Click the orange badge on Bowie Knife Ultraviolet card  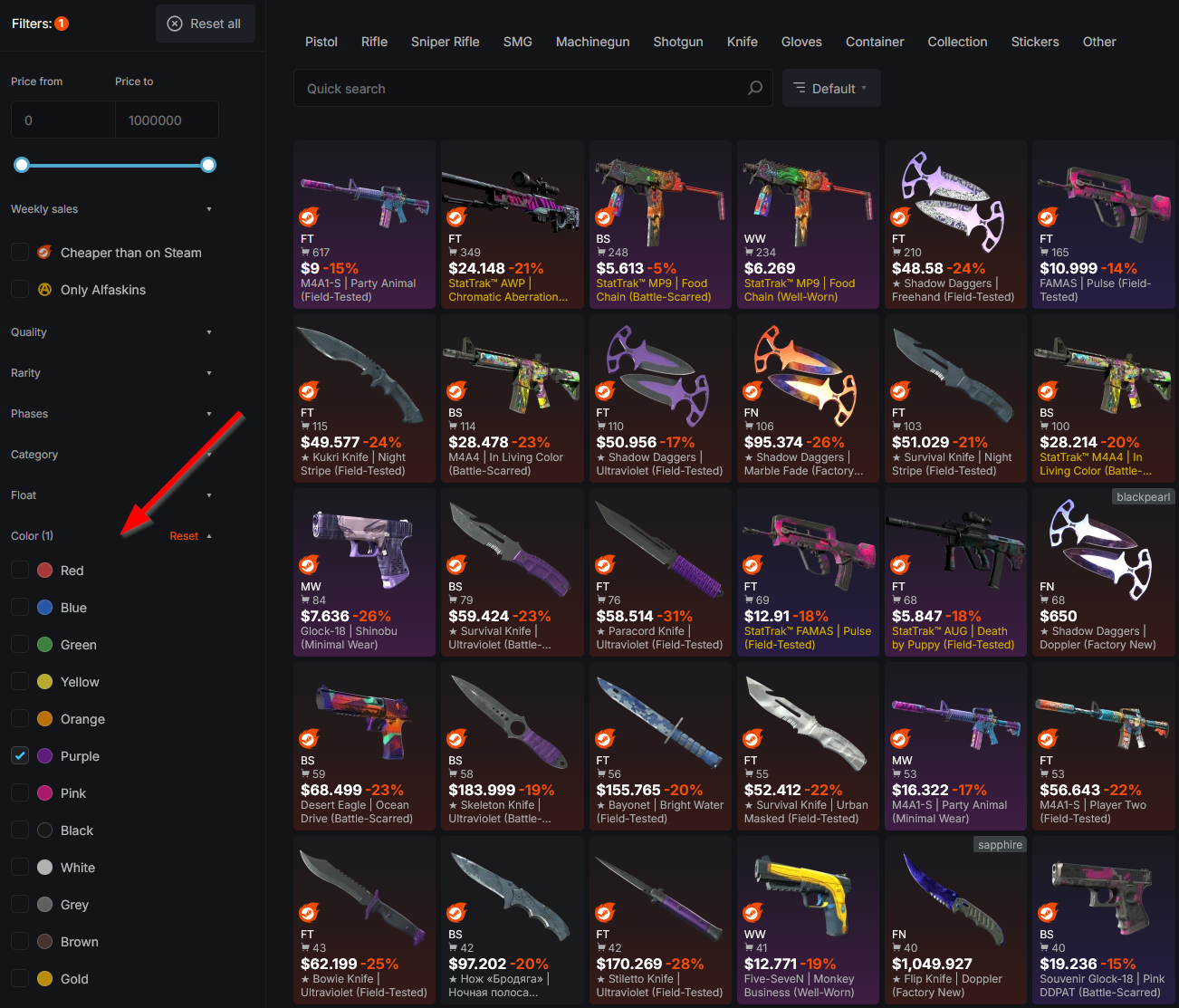[x=310, y=913]
